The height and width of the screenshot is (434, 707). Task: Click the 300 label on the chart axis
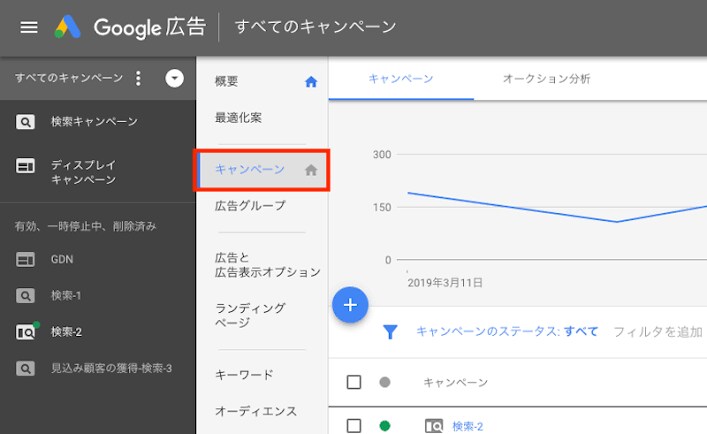381,155
